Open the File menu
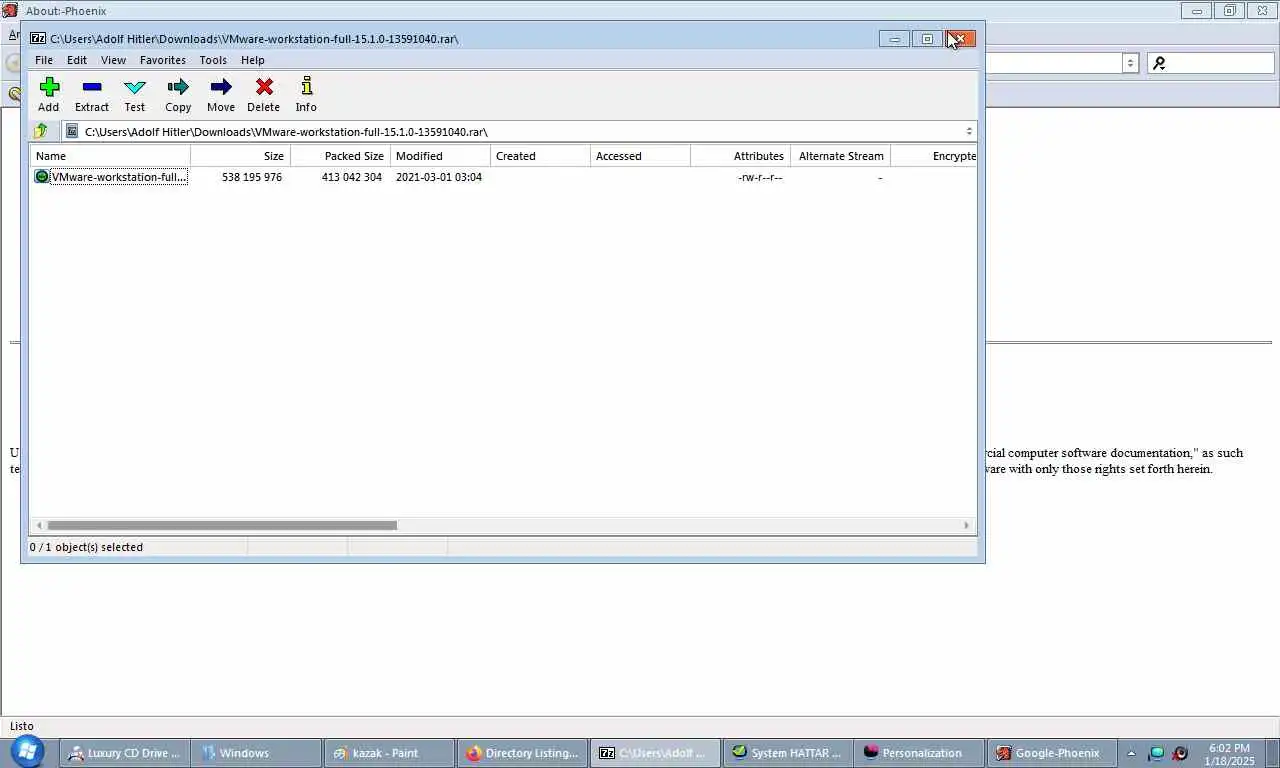 [x=44, y=60]
